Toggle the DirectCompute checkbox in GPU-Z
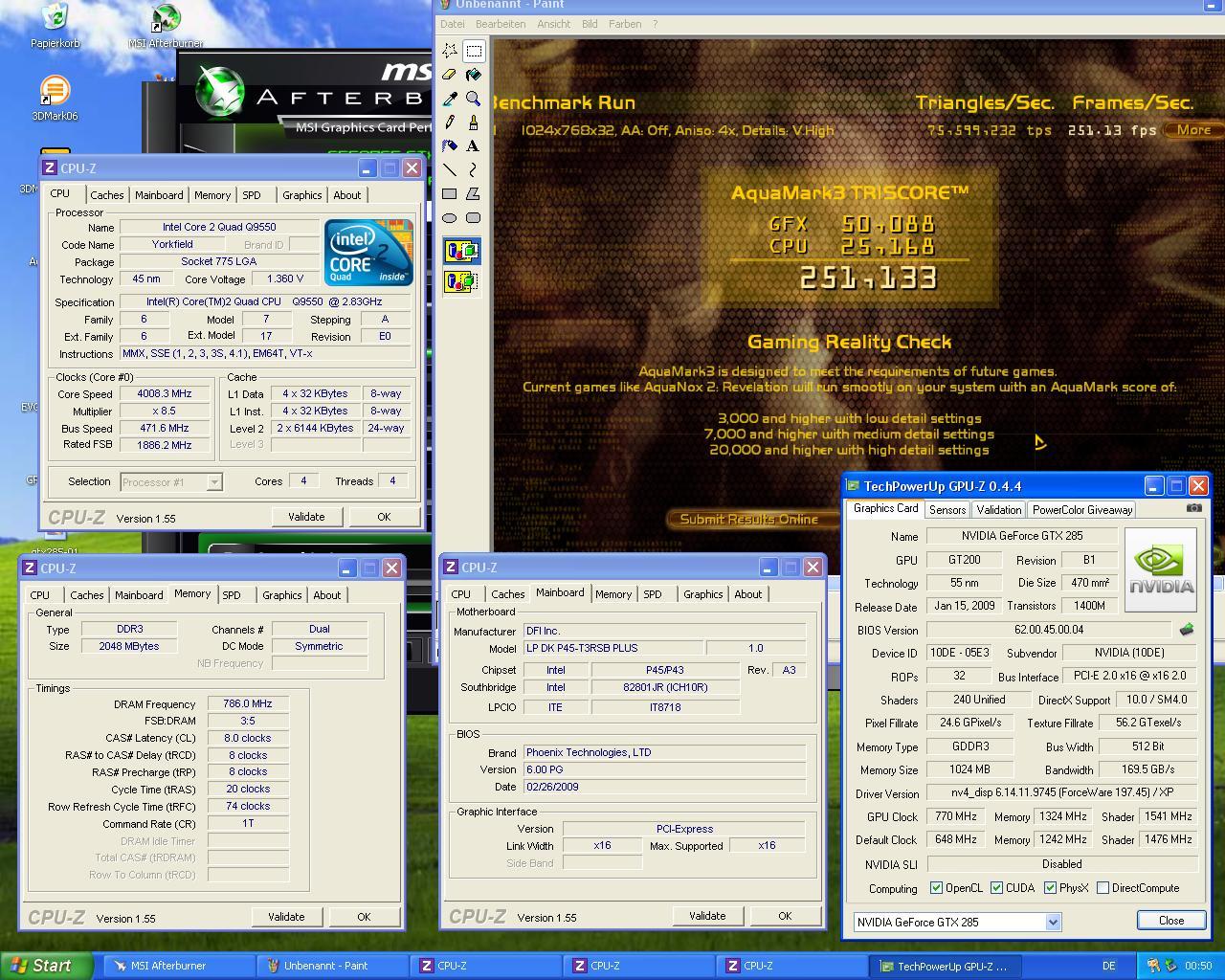This screenshot has height=980, width=1225. 1103,888
